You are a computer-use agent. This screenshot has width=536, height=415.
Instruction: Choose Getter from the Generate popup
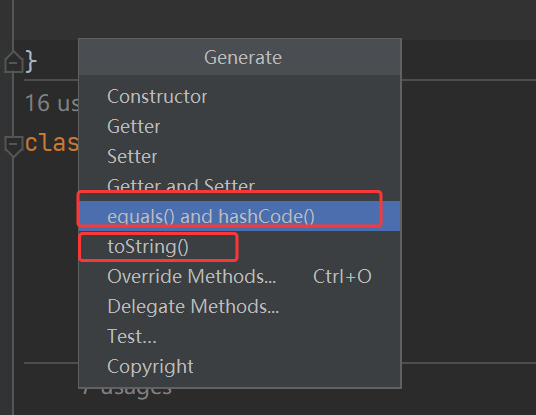coord(240,126)
